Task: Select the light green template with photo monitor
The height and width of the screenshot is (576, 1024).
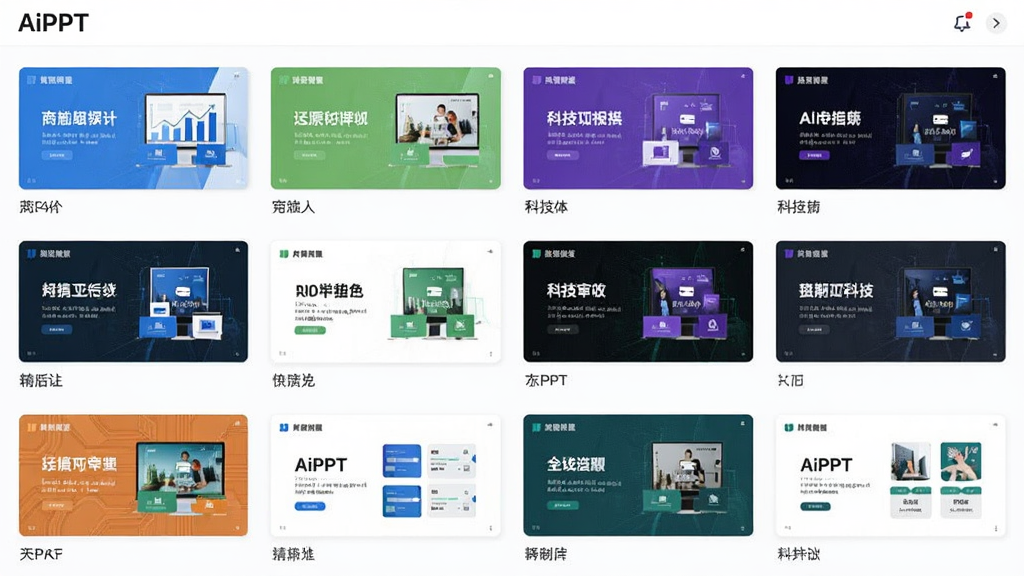Action: point(386,128)
